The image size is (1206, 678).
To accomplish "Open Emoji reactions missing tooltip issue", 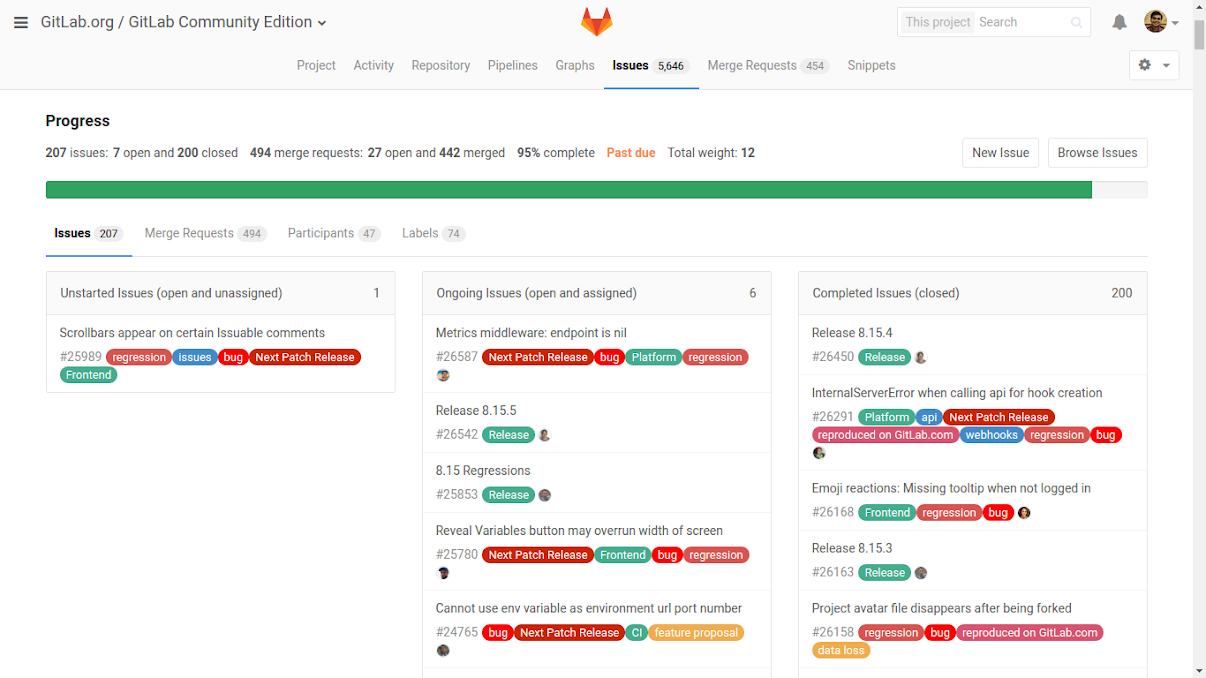I will point(951,488).
